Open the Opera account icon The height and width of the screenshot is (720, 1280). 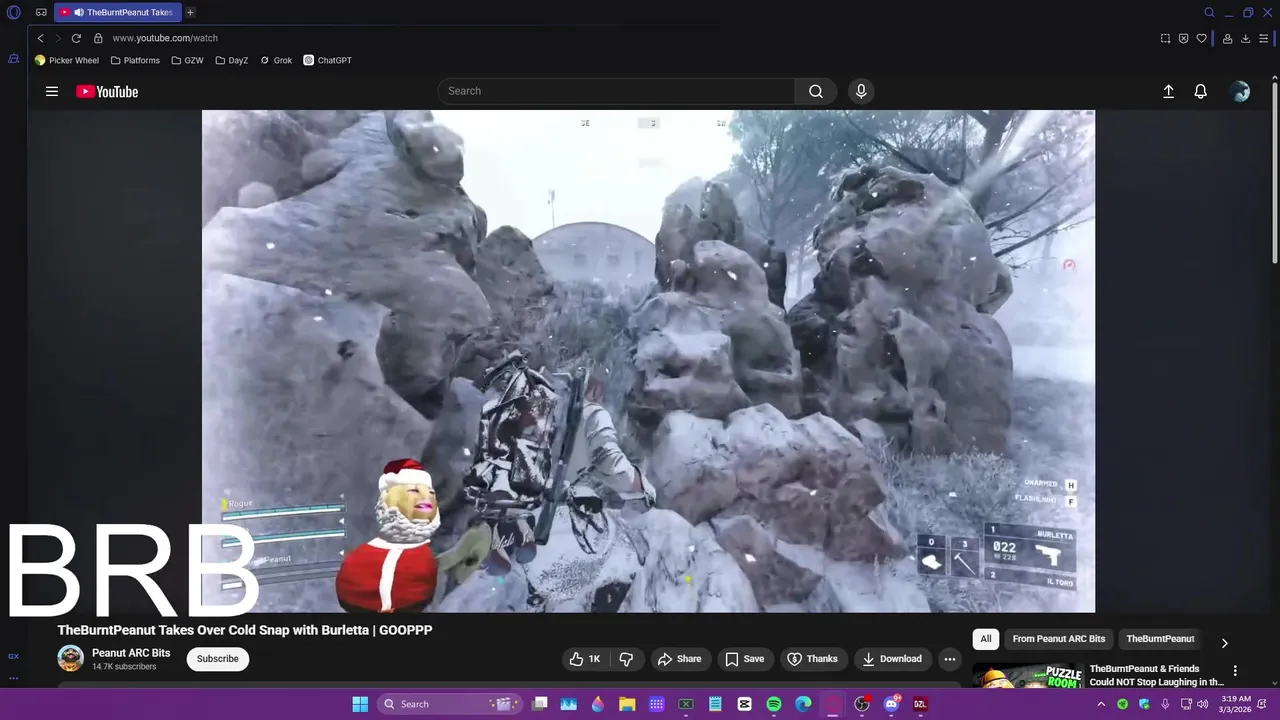click(x=1227, y=38)
